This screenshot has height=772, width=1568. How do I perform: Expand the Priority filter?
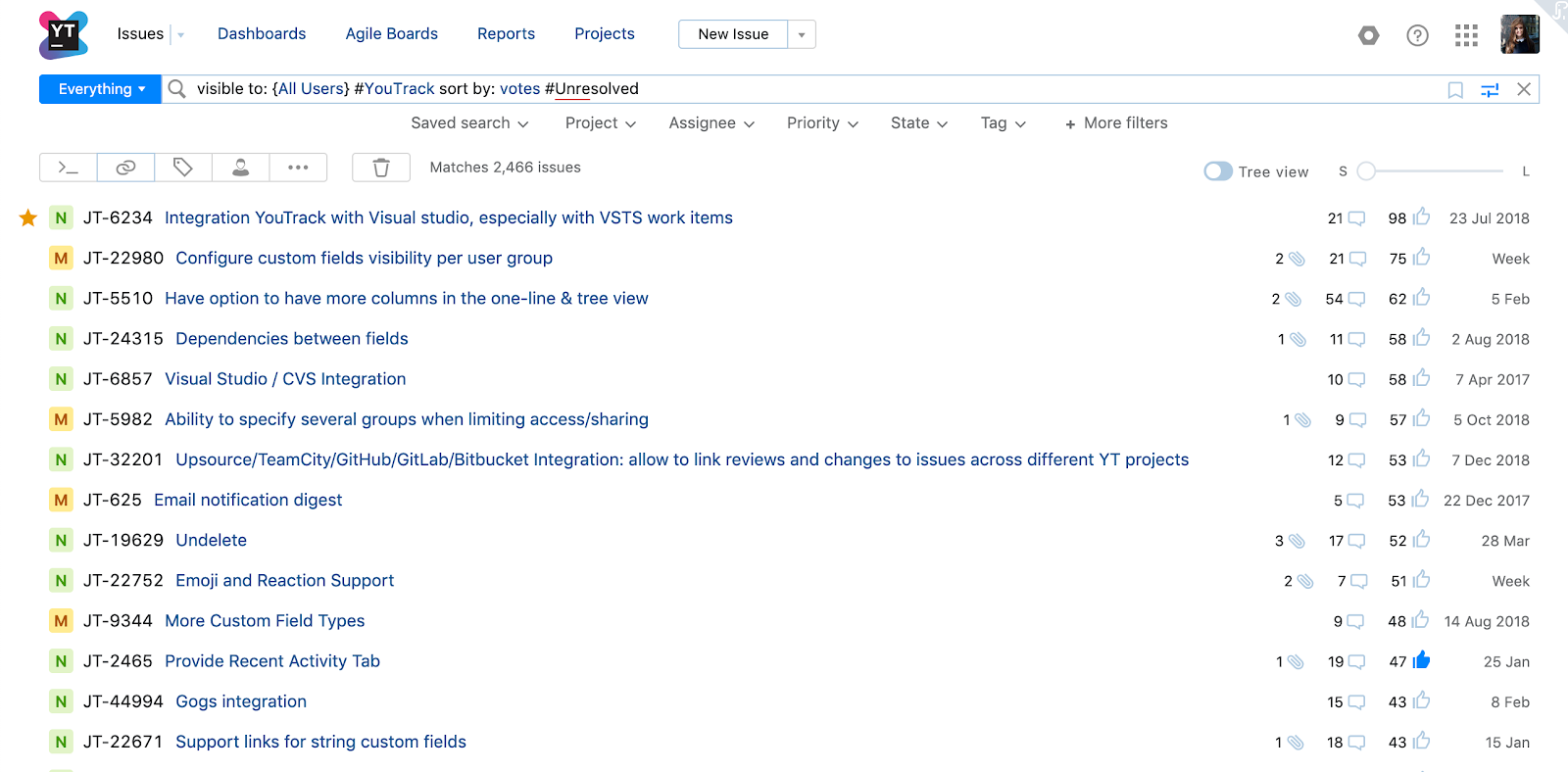pos(822,123)
